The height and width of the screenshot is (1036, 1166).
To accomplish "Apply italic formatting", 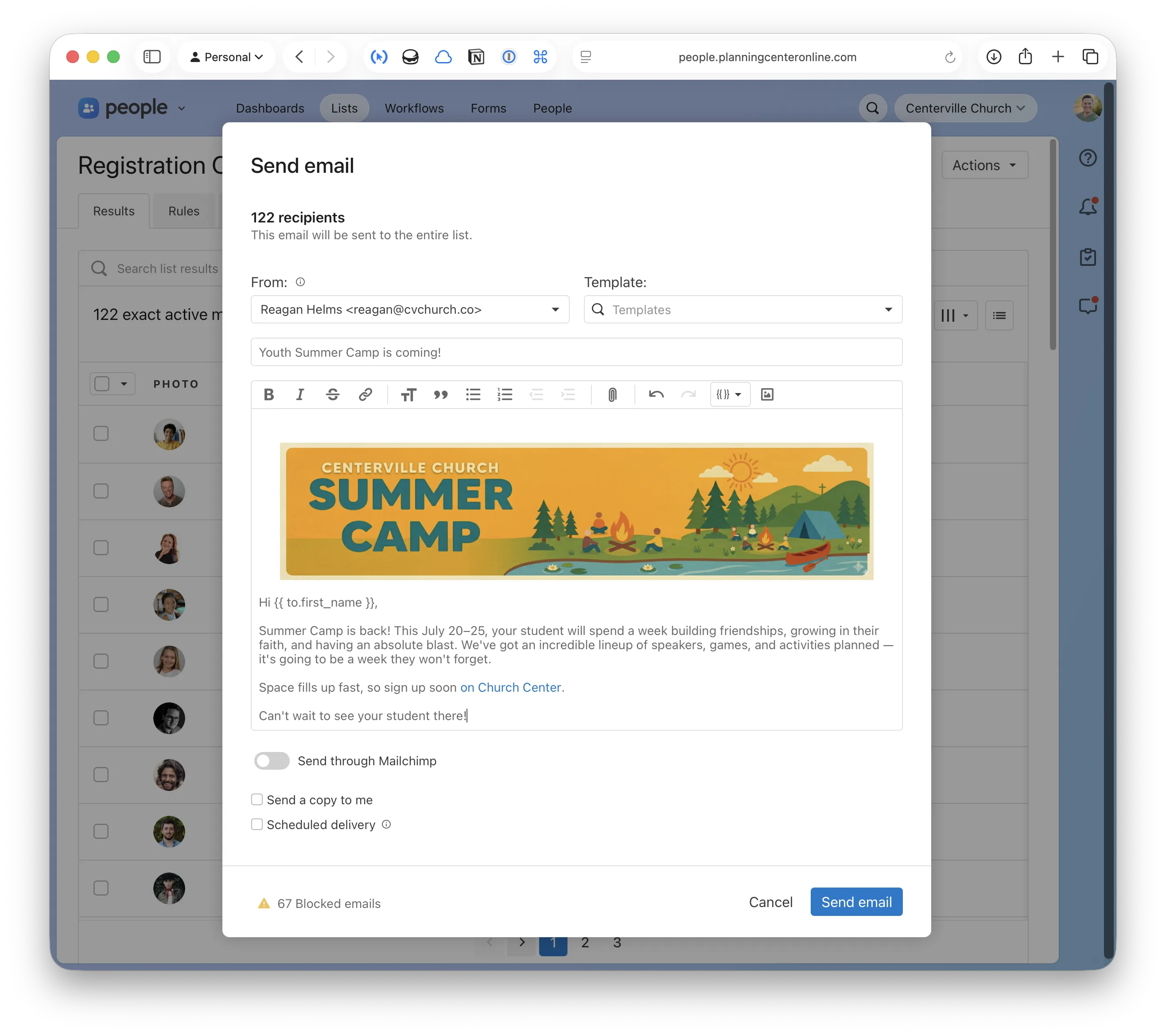I will click(x=300, y=394).
